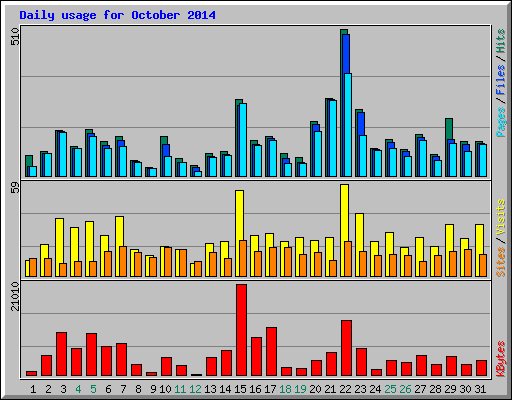Click day label 8 on the x-axis
Image resolution: width=512 pixels, height=400 pixels.
coord(138,389)
